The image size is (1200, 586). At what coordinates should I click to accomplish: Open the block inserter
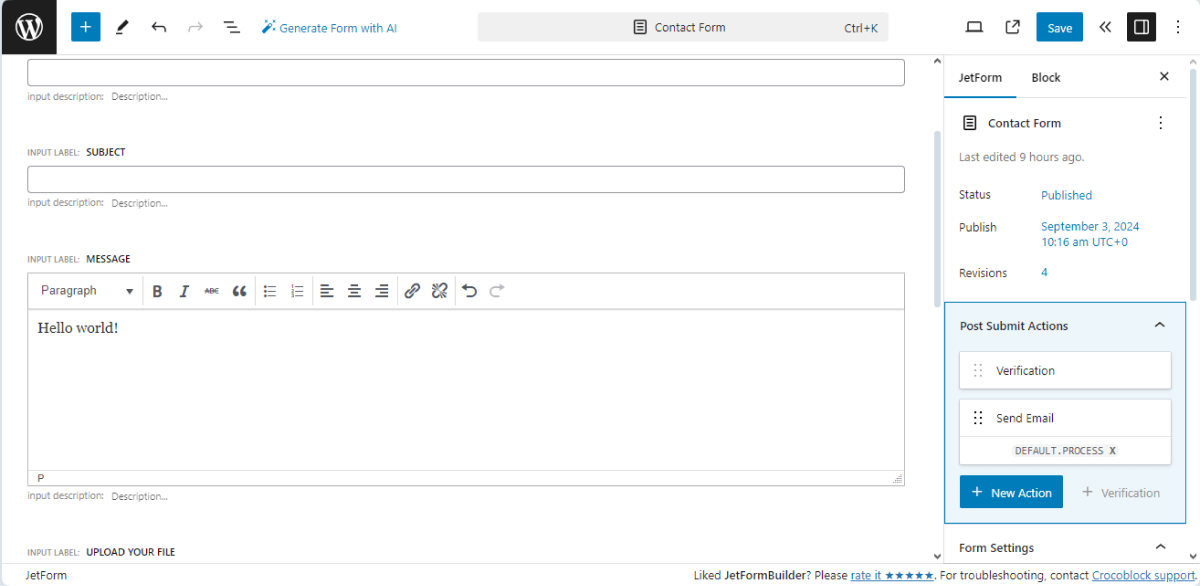click(85, 27)
